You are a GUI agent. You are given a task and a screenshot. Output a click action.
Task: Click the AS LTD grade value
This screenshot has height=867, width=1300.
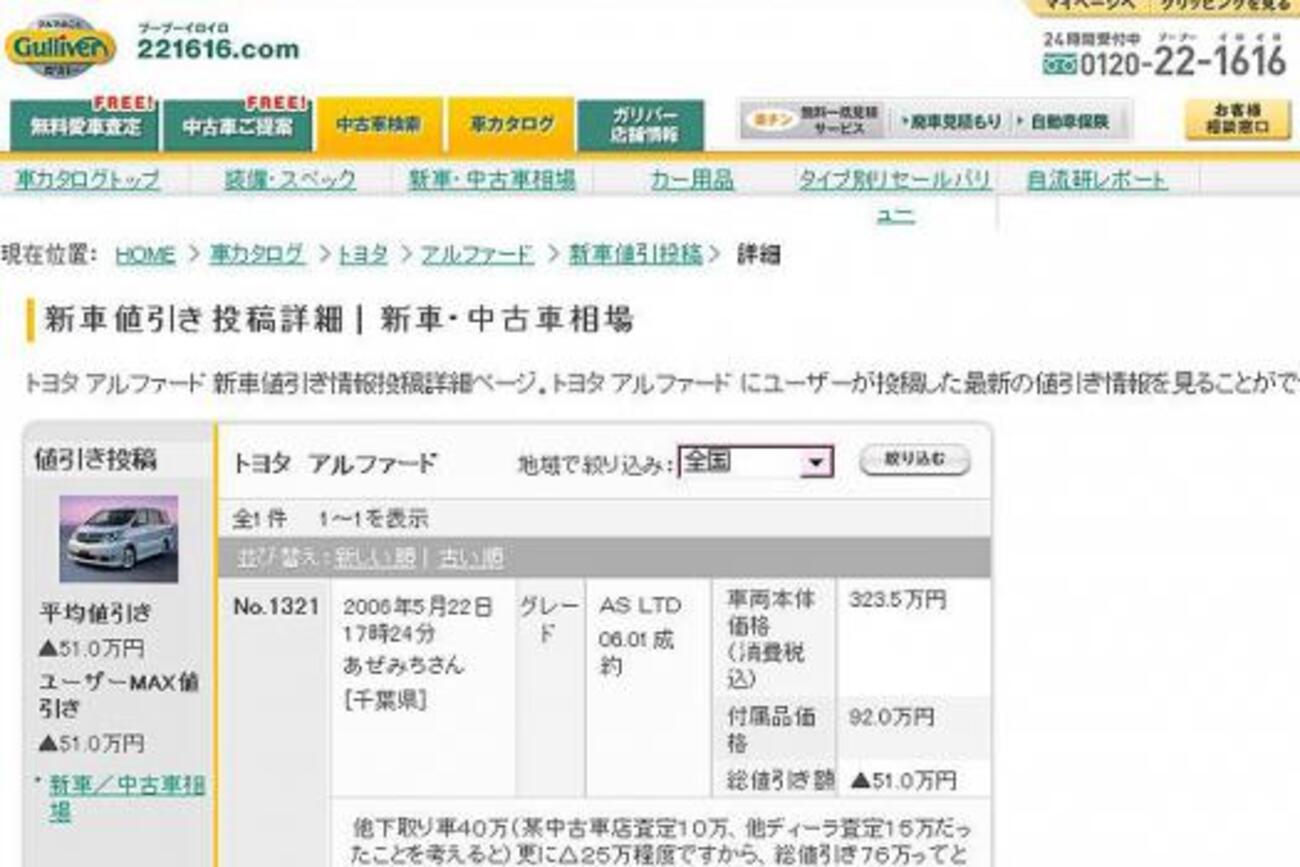[640, 606]
